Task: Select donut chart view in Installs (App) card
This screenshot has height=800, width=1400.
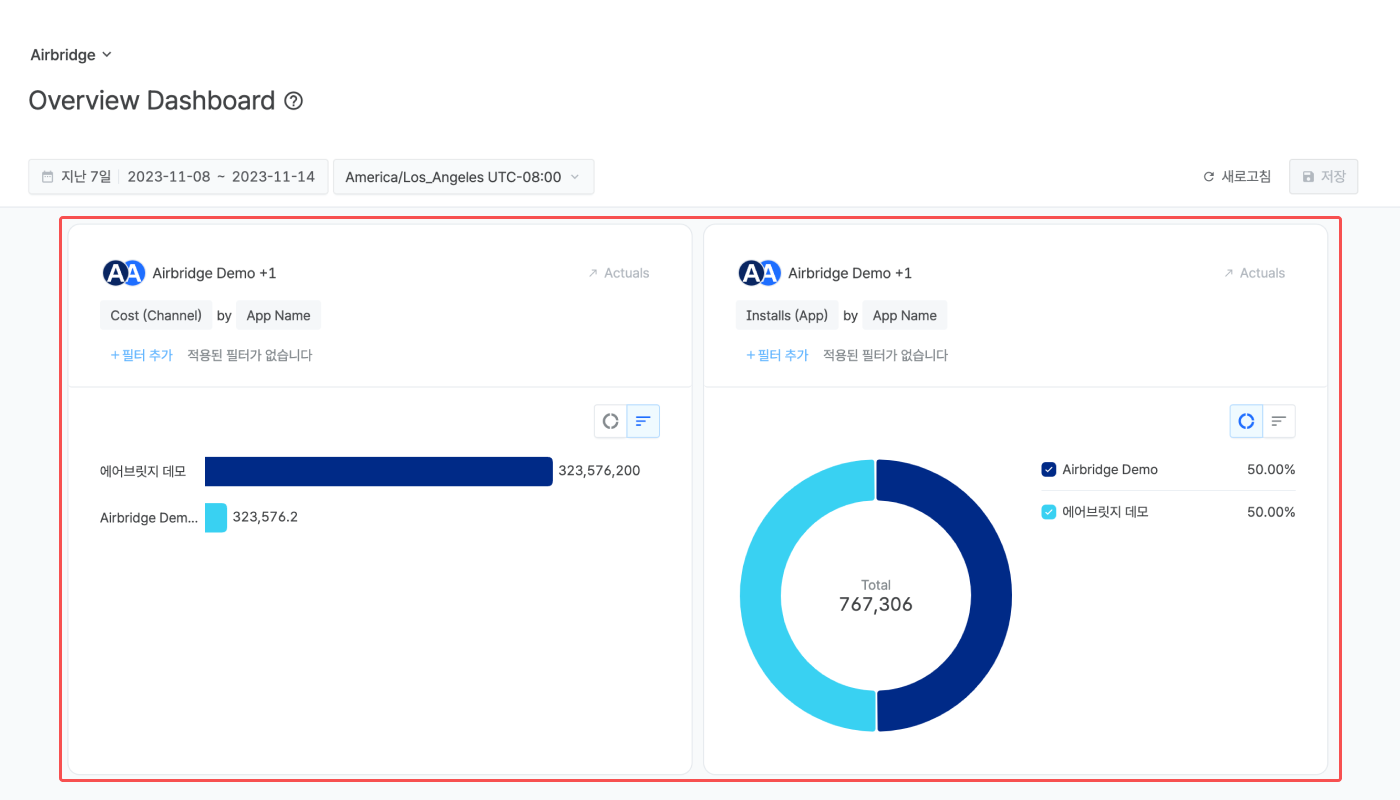Action: point(1246,422)
